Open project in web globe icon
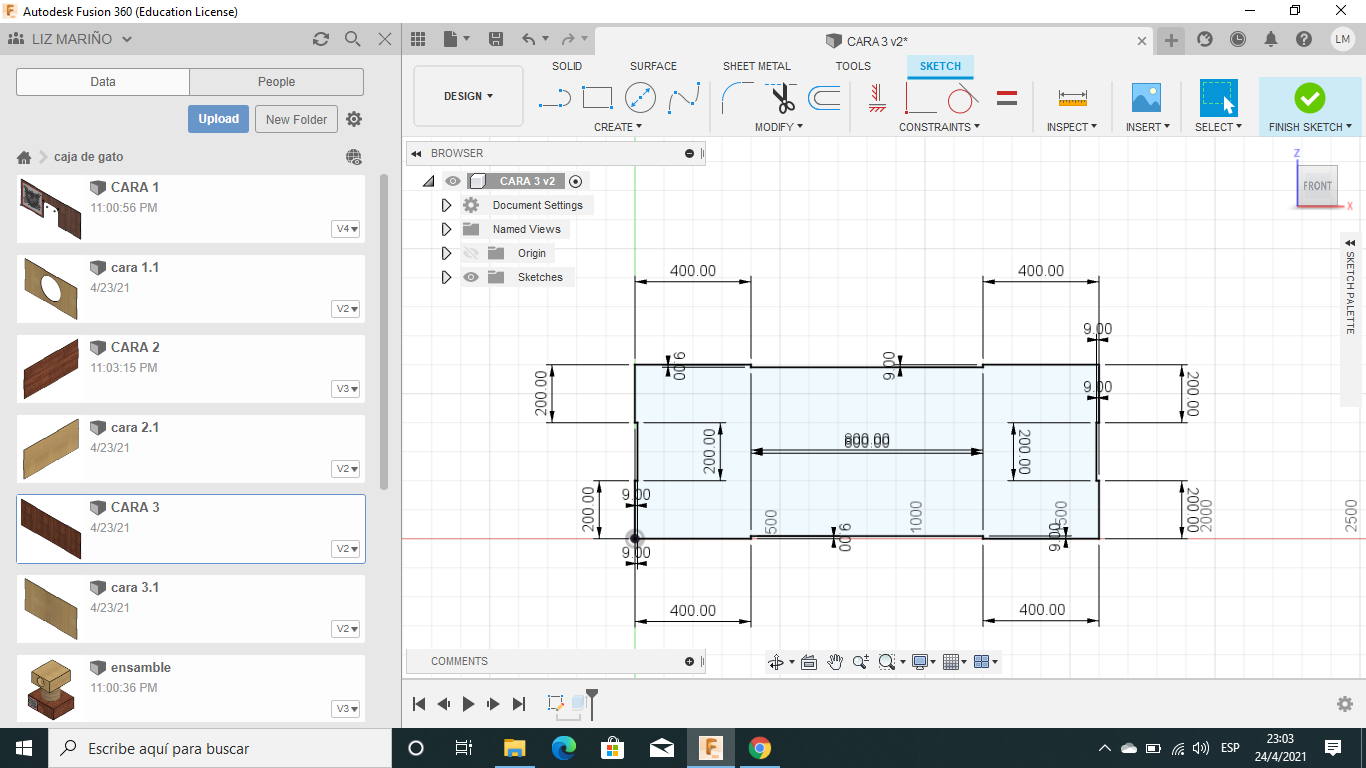The image size is (1366, 768). click(x=354, y=157)
